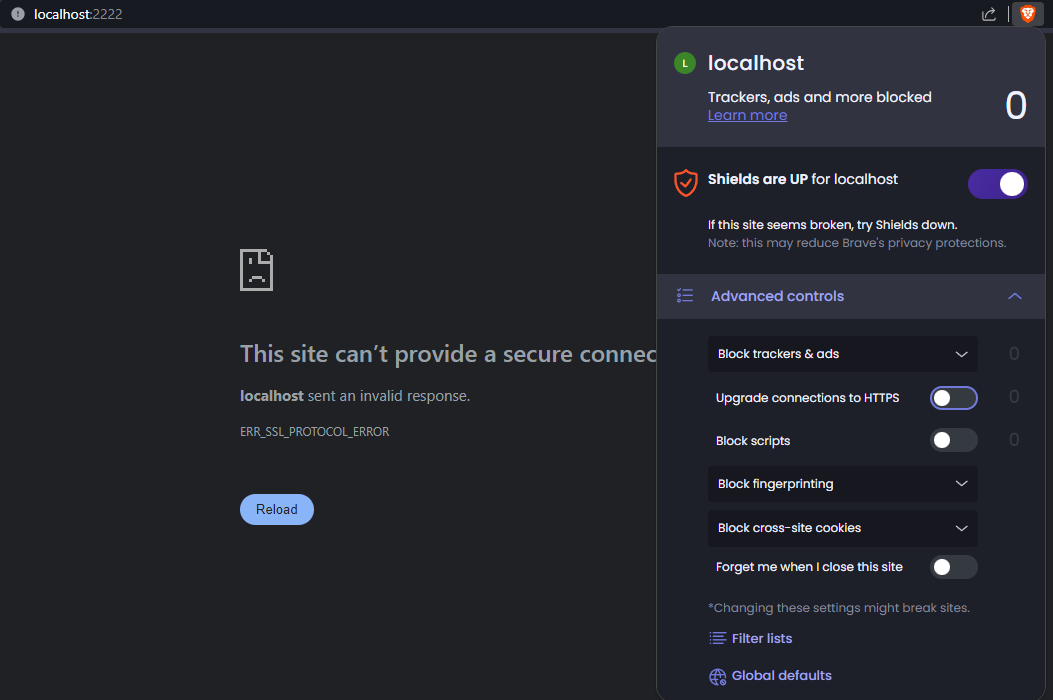Enable Forget me when I close this site

pyautogui.click(x=953, y=567)
